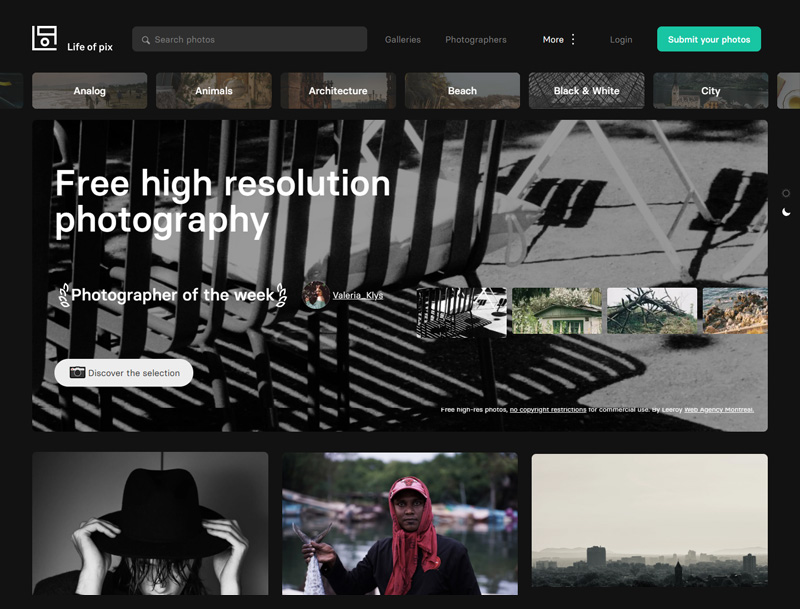Select the Animals category tile
This screenshot has height=609, width=800.
tap(213, 90)
